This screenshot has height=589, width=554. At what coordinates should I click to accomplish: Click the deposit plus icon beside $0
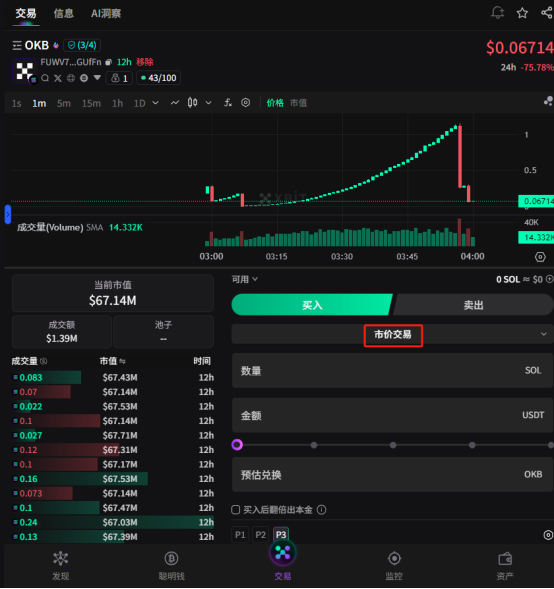click(549, 279)
